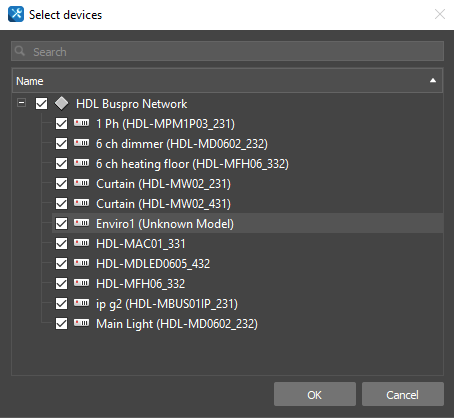Click the device icon beside Enviro1 (Unknown Model)
The image size is (454, 418).
point(81,223)
